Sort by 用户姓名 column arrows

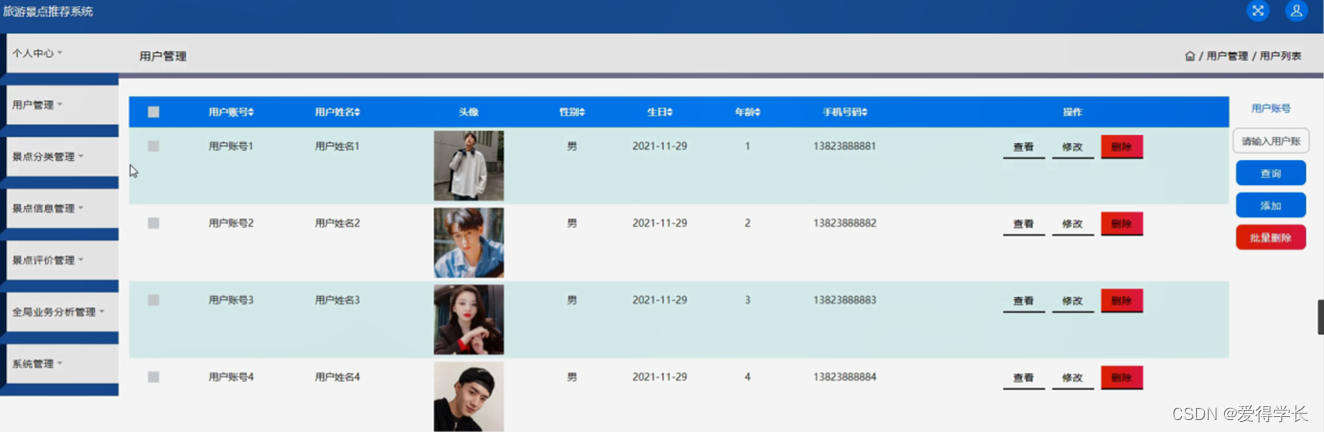pos(357,112)
